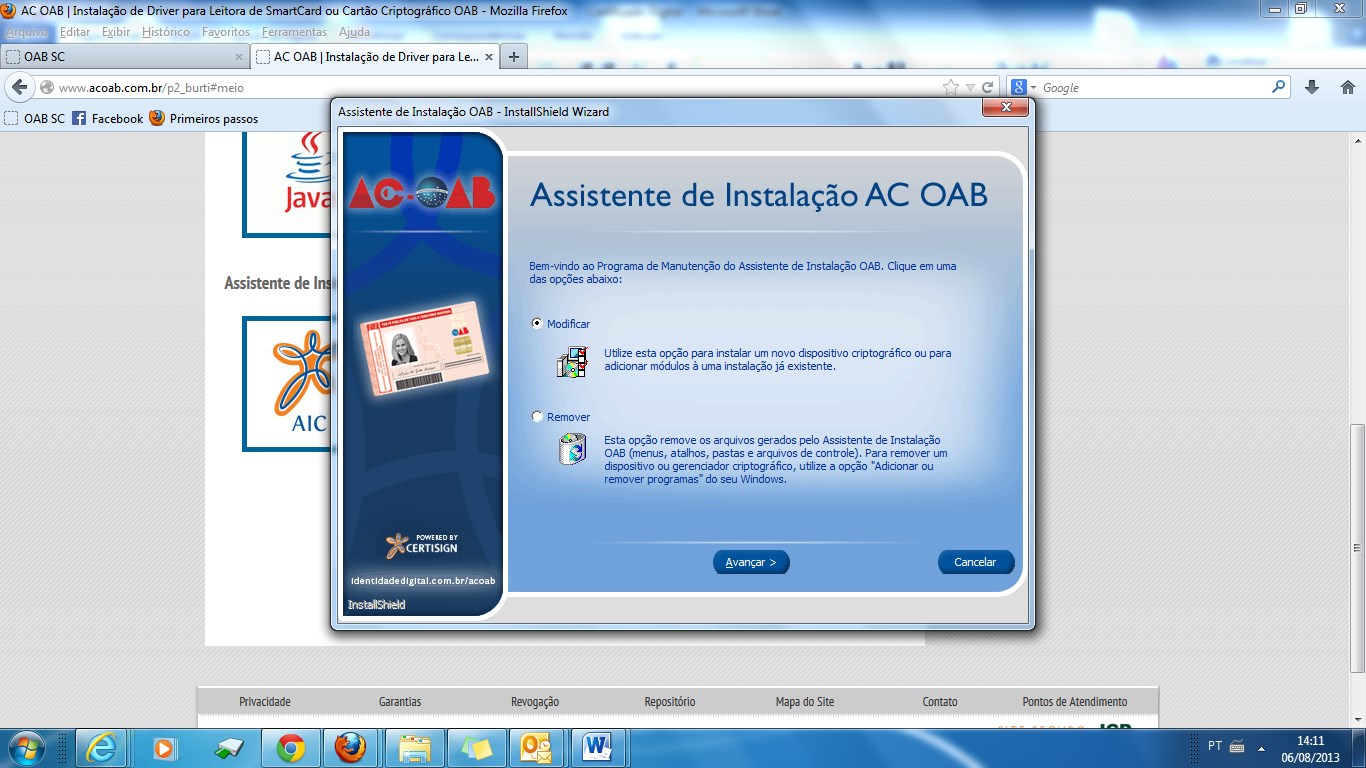Open Windows Media Player from taskbar

(x=163, y=747)
